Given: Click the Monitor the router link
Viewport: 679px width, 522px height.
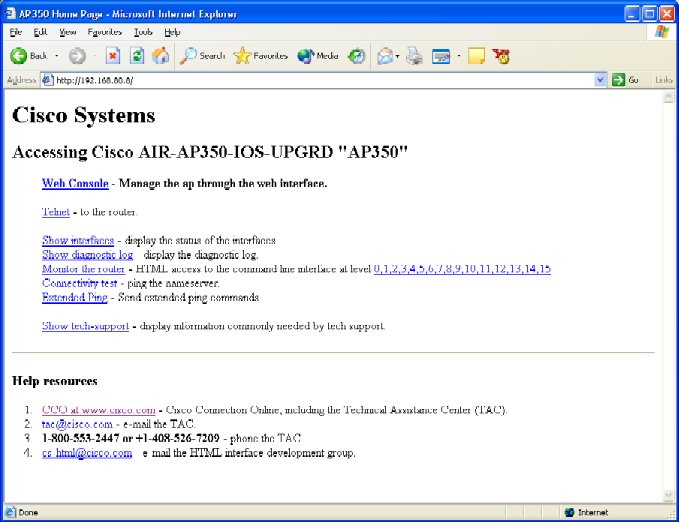Looking at the screenshot, I should coord(84,269).
